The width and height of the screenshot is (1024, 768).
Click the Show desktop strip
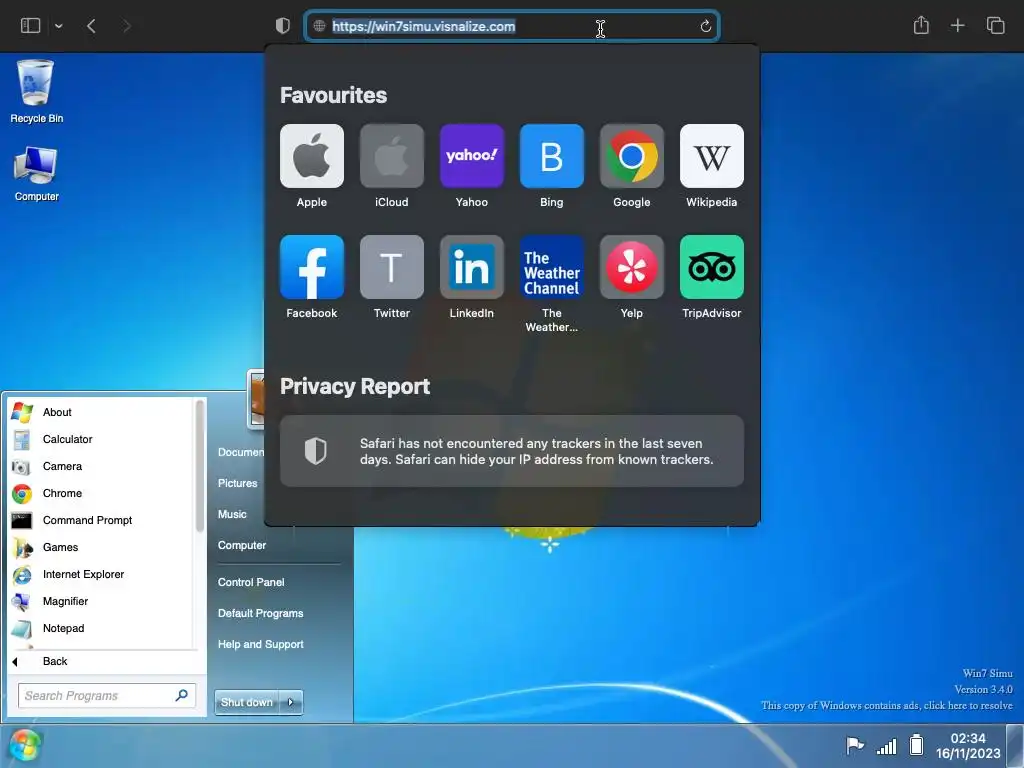click(1015, 746)
